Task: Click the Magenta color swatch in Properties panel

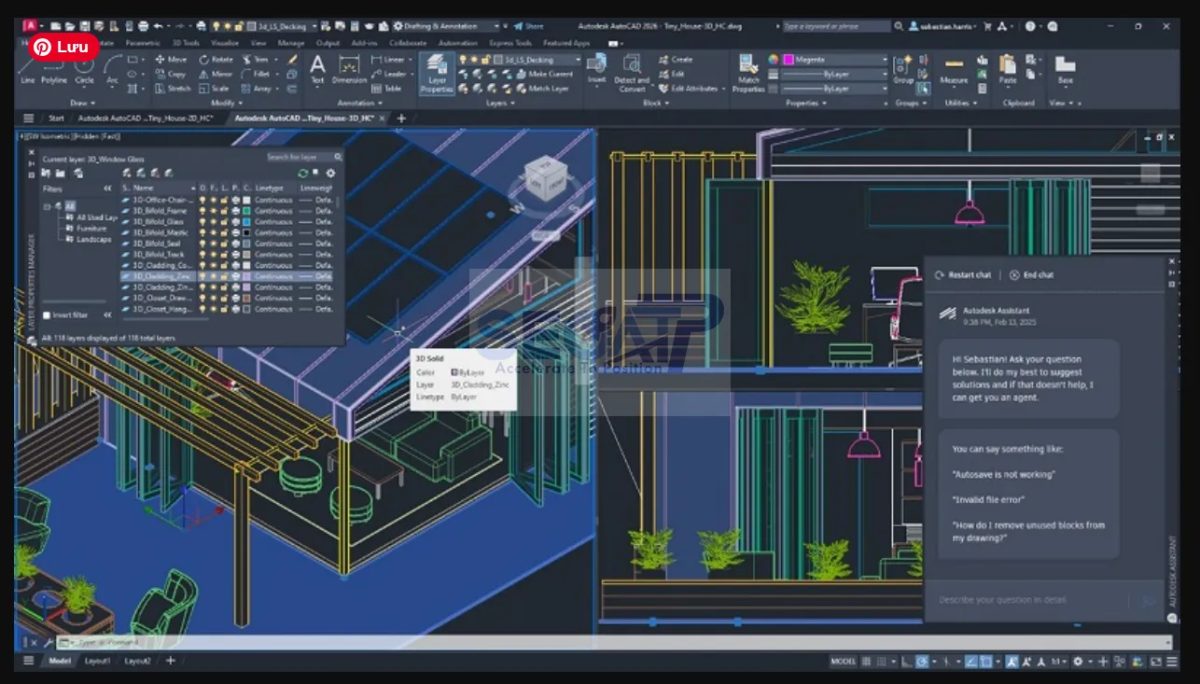Action: click(788, 60)
